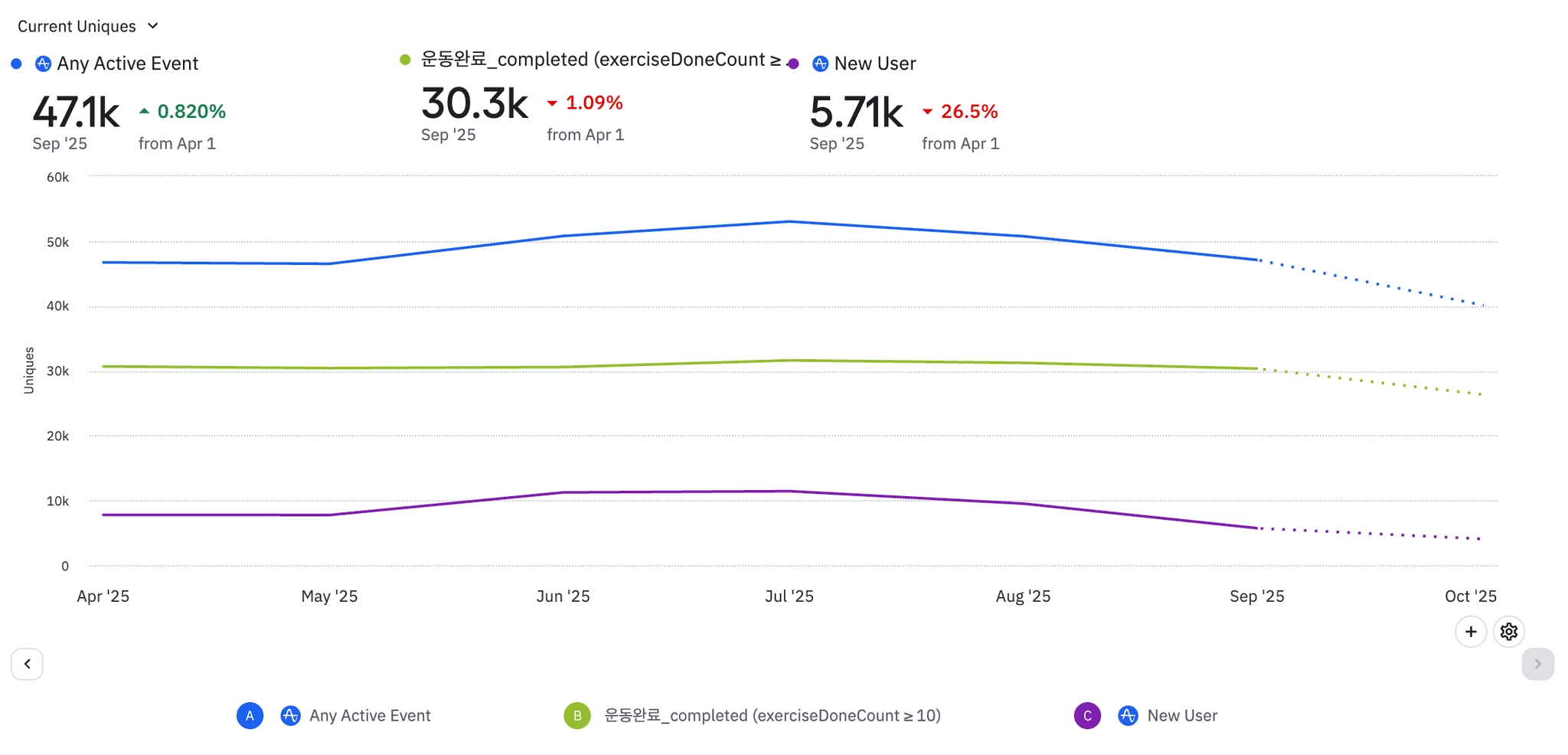
Task: Click the plus icon below the chart
Action: click(x=1470, y=632)
